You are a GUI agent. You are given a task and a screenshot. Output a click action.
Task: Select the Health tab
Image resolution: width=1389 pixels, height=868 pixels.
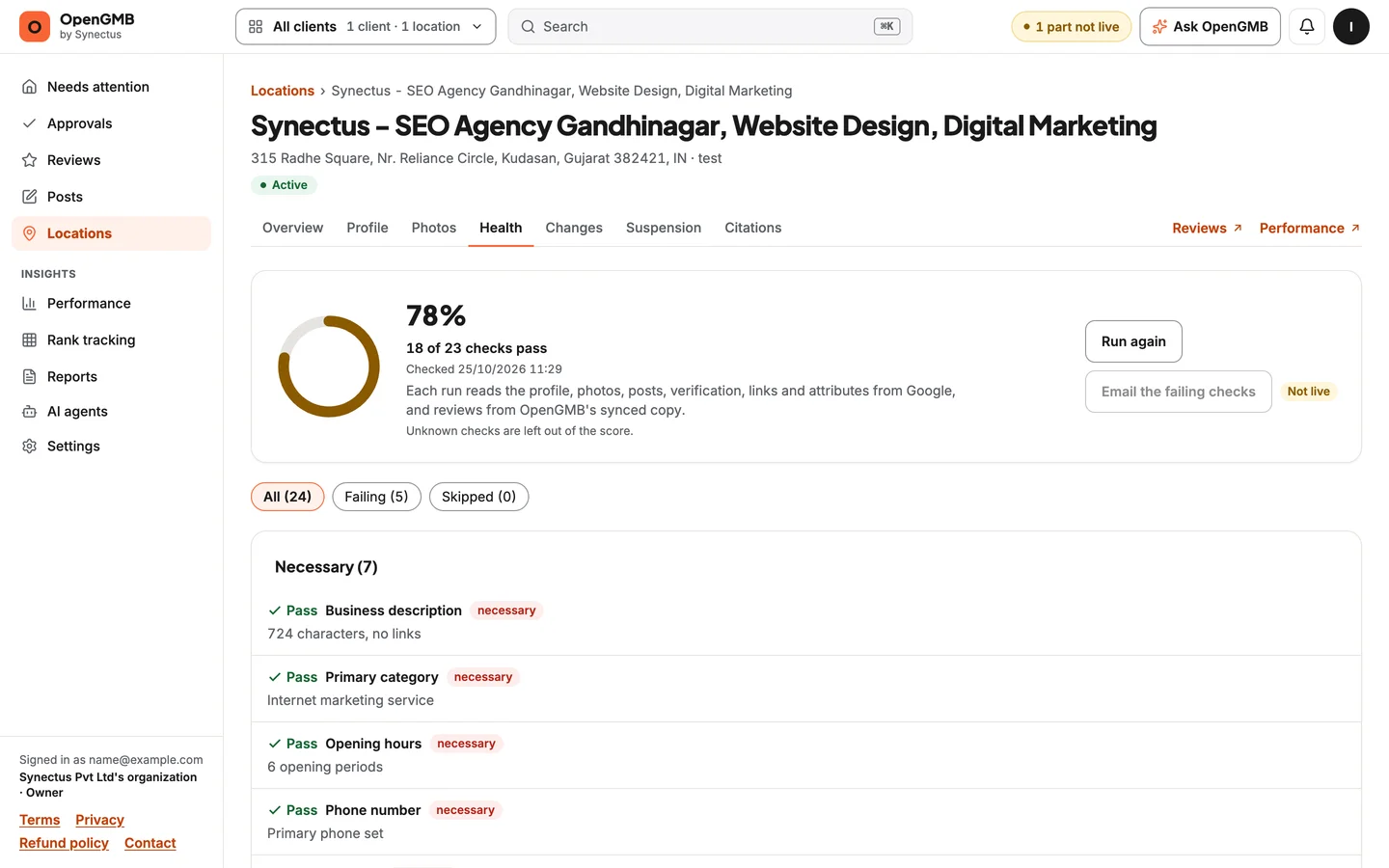tap(501, 228)
